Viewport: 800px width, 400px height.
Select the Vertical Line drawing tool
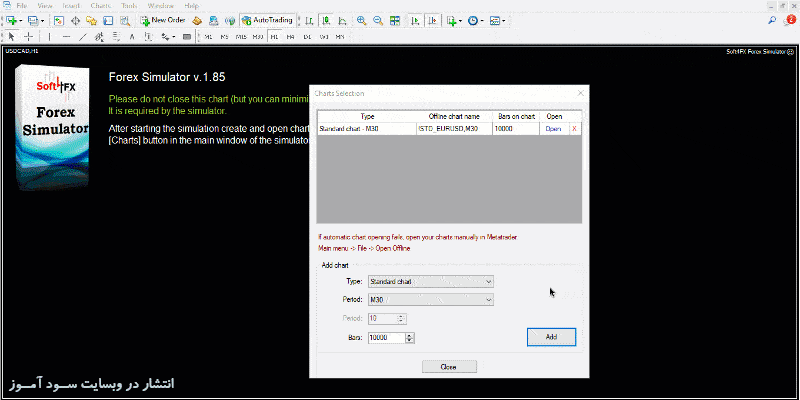pos(49,36)
